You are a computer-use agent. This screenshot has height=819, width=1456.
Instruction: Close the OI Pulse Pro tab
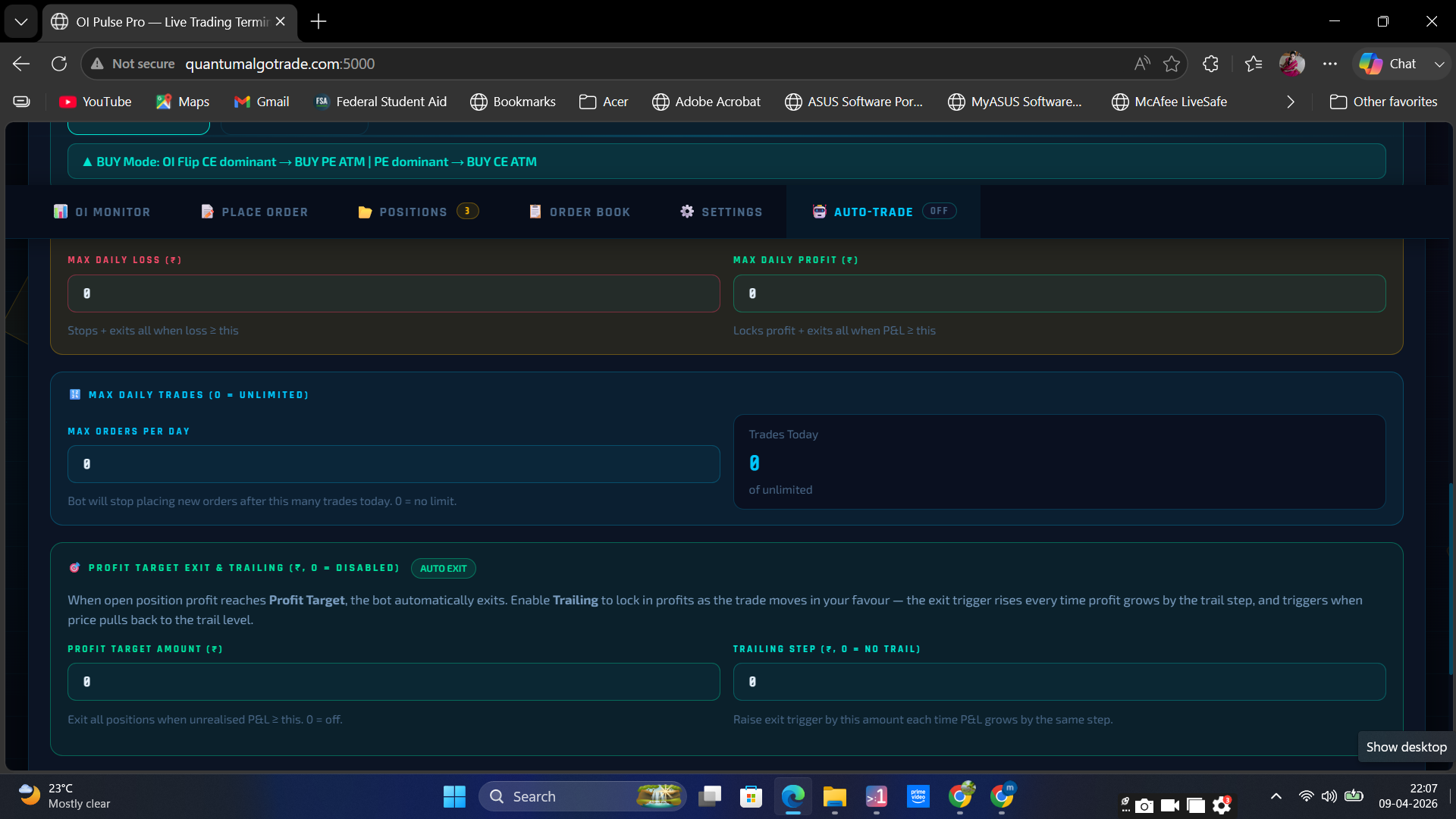click(281, 21)
